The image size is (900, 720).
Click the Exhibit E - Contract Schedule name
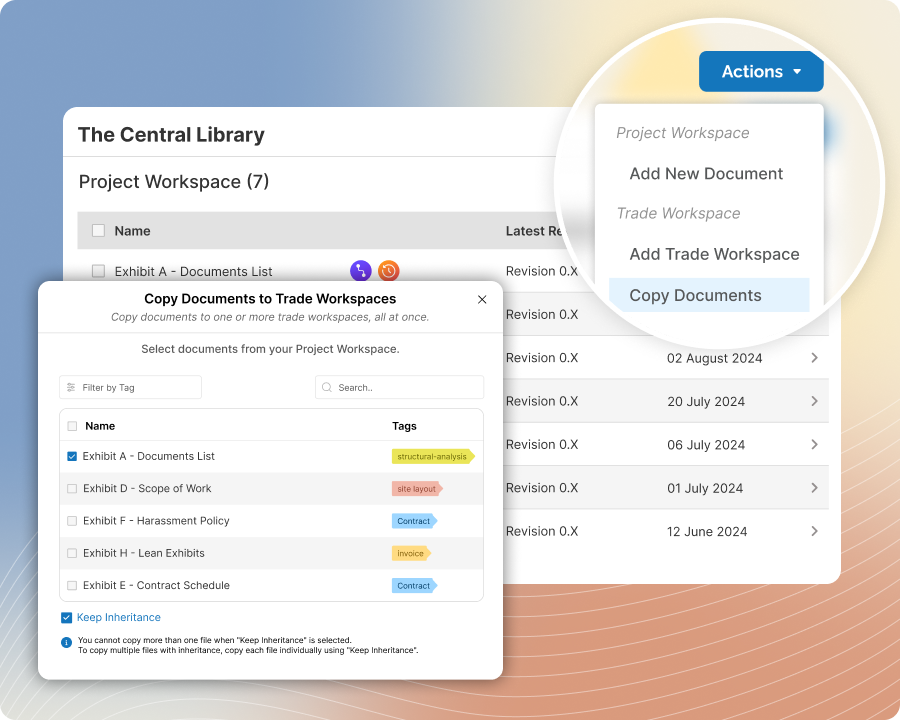point(156,586)
